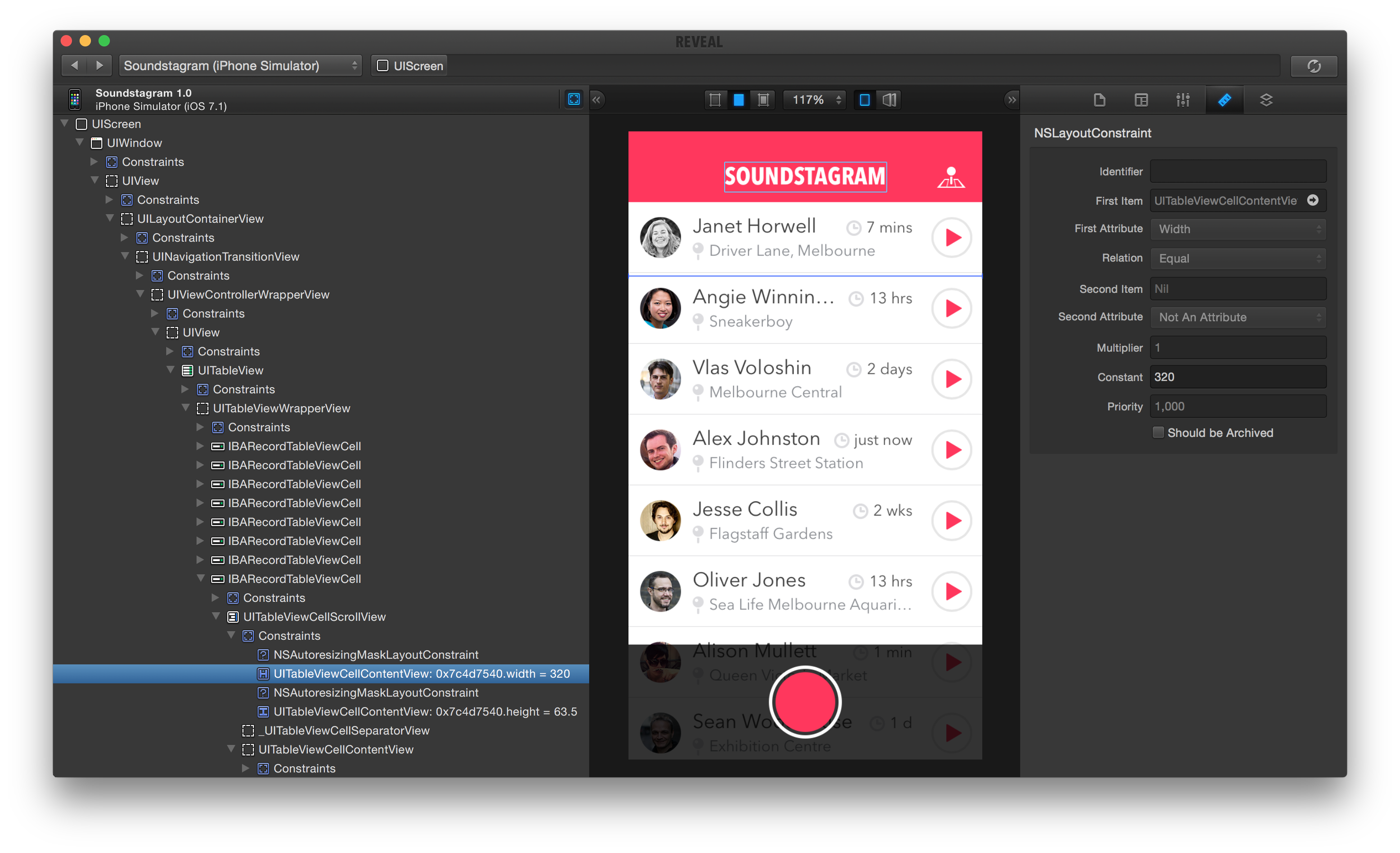Click the back navigation arrow button

click(74, 65)
